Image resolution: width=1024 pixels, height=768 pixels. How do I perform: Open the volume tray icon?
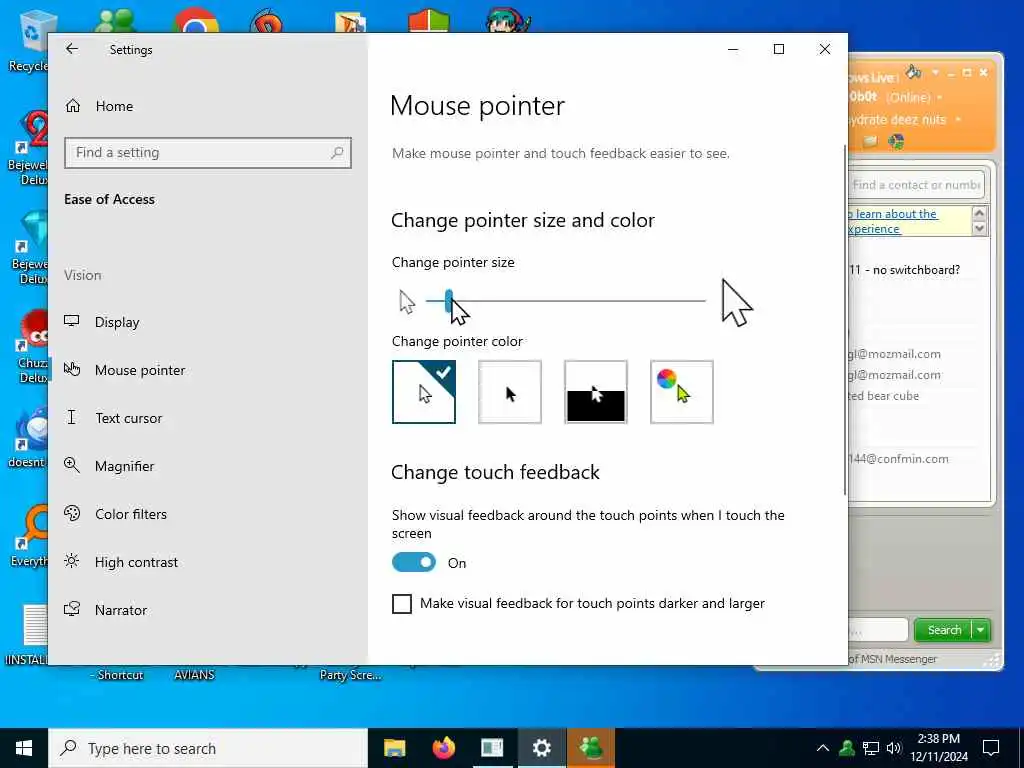tap(893, 748)
